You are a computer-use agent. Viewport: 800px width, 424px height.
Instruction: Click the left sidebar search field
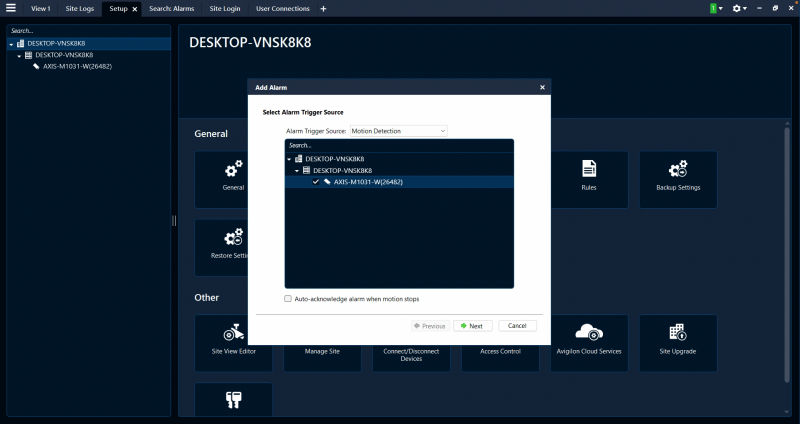(89, 31)
